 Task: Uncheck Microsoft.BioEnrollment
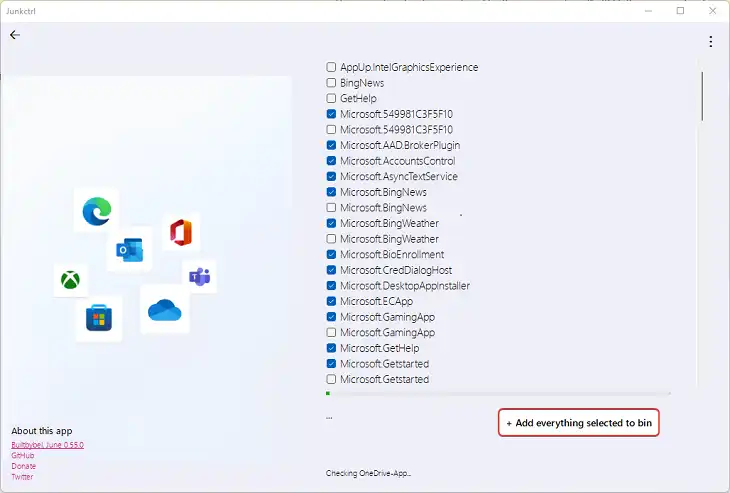point(331,254)
